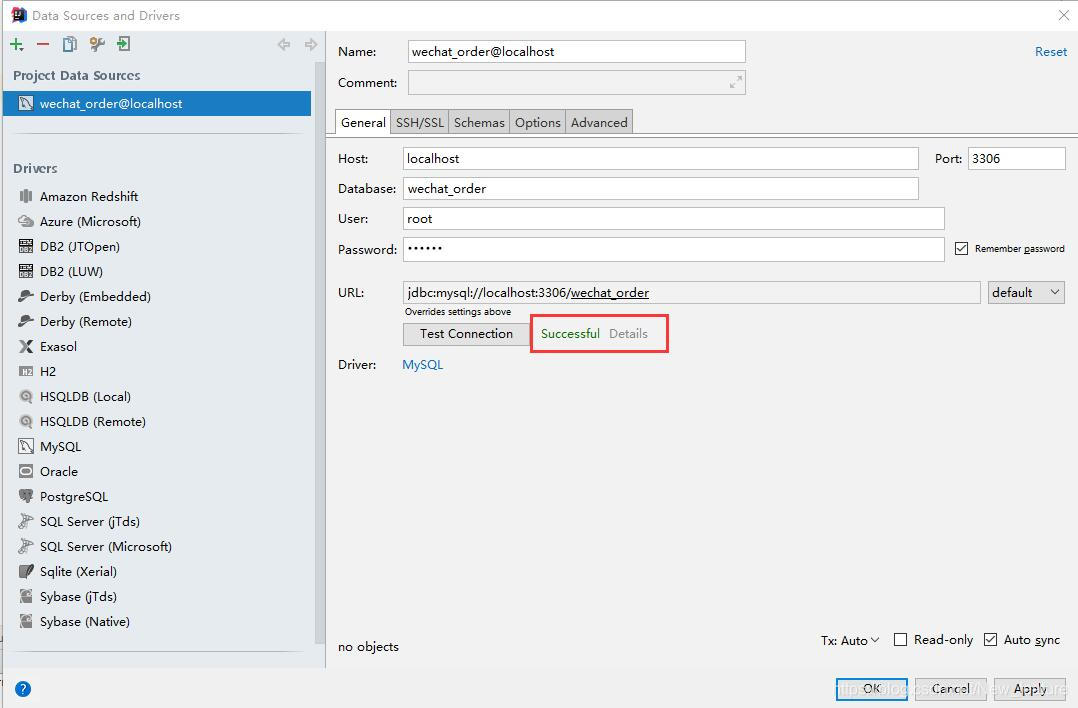Follow the MySQL driver link
1078x708 pixels.
pyautogui.click(x=422, y=364)
